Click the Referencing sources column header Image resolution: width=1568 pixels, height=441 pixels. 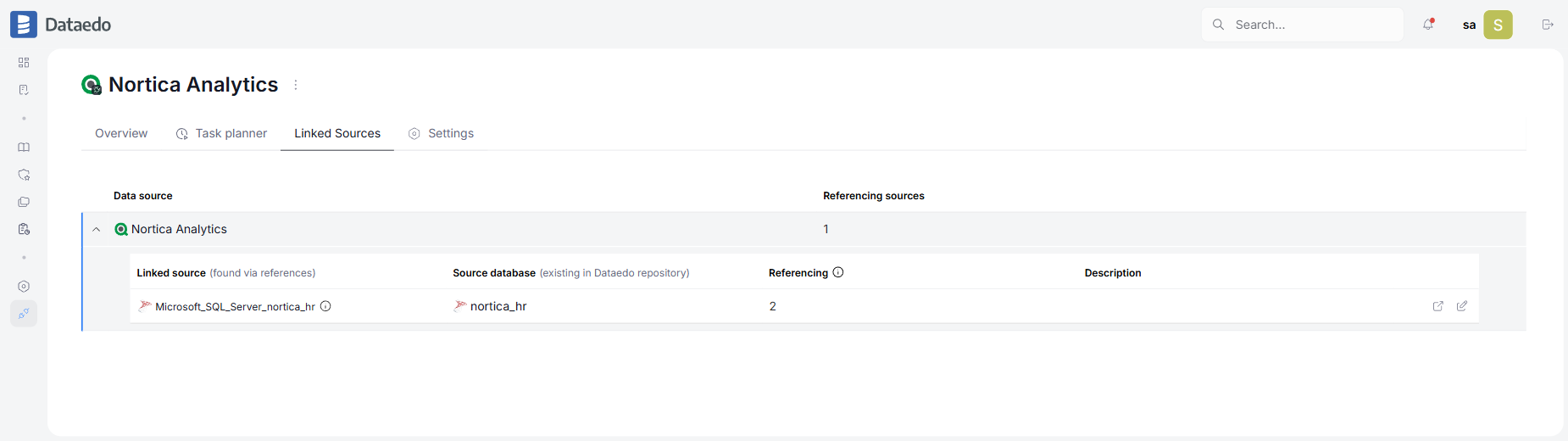tap(874, 196)
